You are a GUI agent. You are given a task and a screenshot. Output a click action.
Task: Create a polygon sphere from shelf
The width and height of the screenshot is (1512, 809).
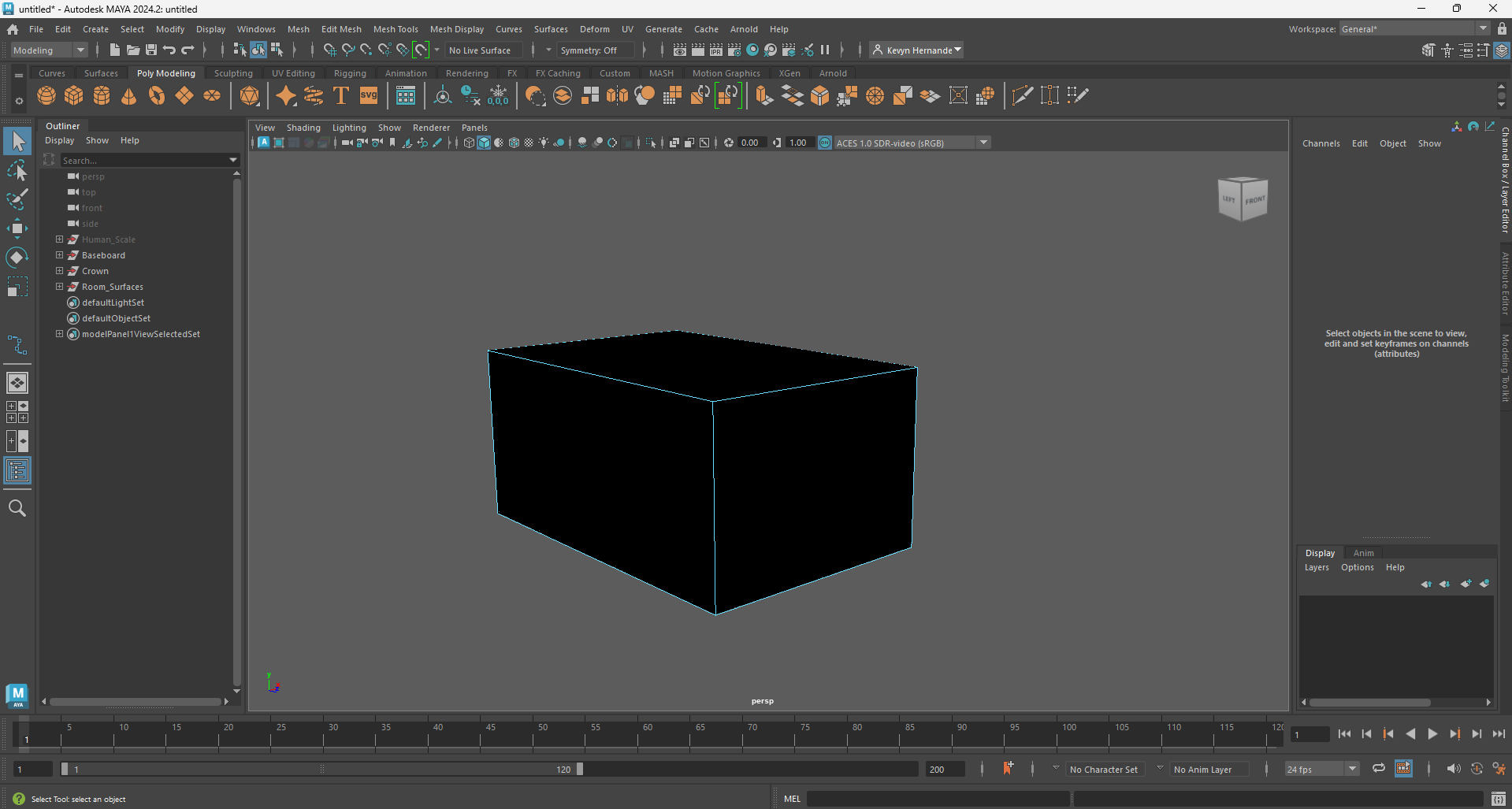[x=46, y=96]
